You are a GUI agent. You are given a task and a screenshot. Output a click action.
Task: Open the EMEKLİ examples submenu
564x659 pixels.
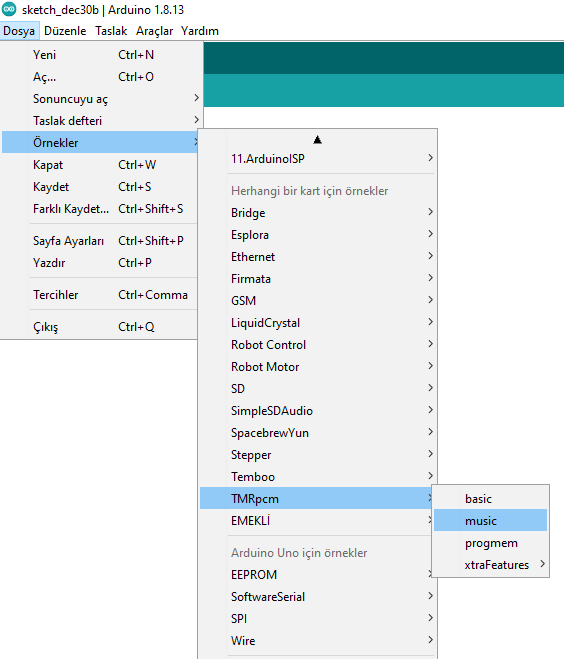316,521
